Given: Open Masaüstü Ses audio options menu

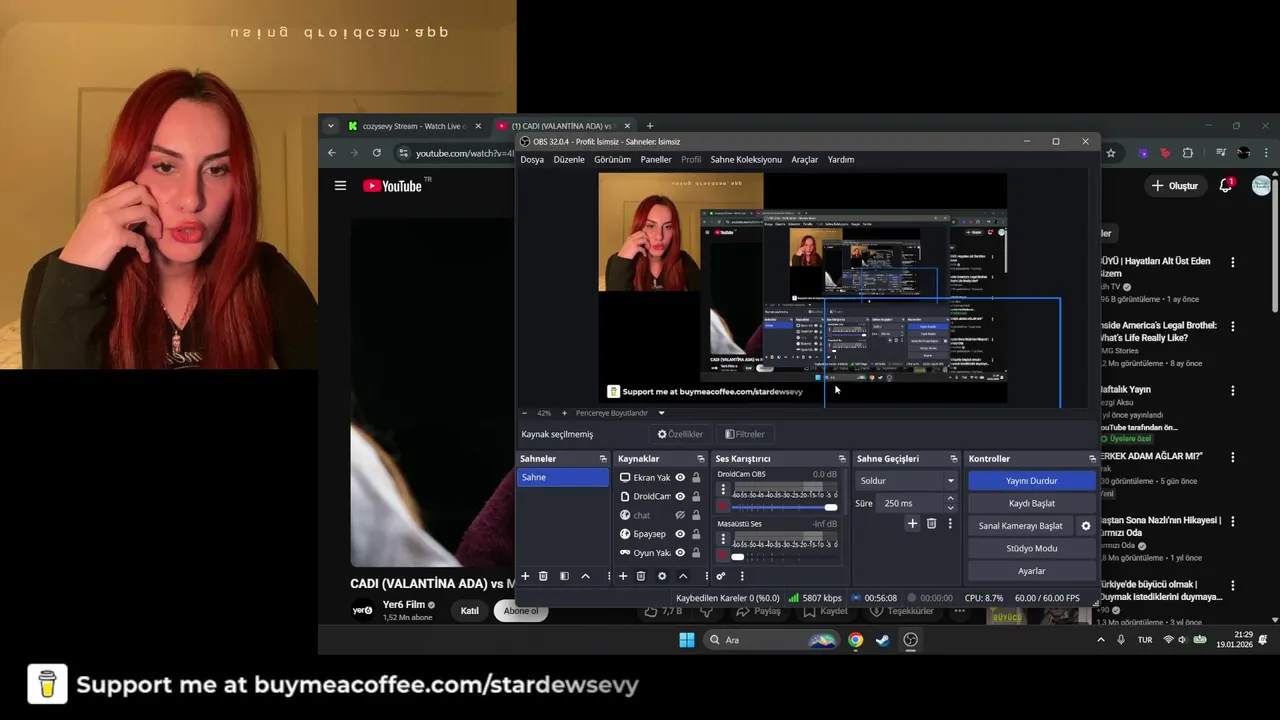Looking at the screenshot, I should (x=723, y=539).
